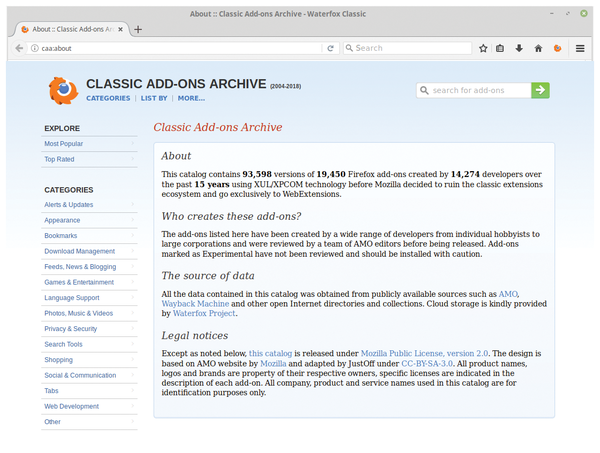Click the magnifier in add-ons search box

pos(424,90)
